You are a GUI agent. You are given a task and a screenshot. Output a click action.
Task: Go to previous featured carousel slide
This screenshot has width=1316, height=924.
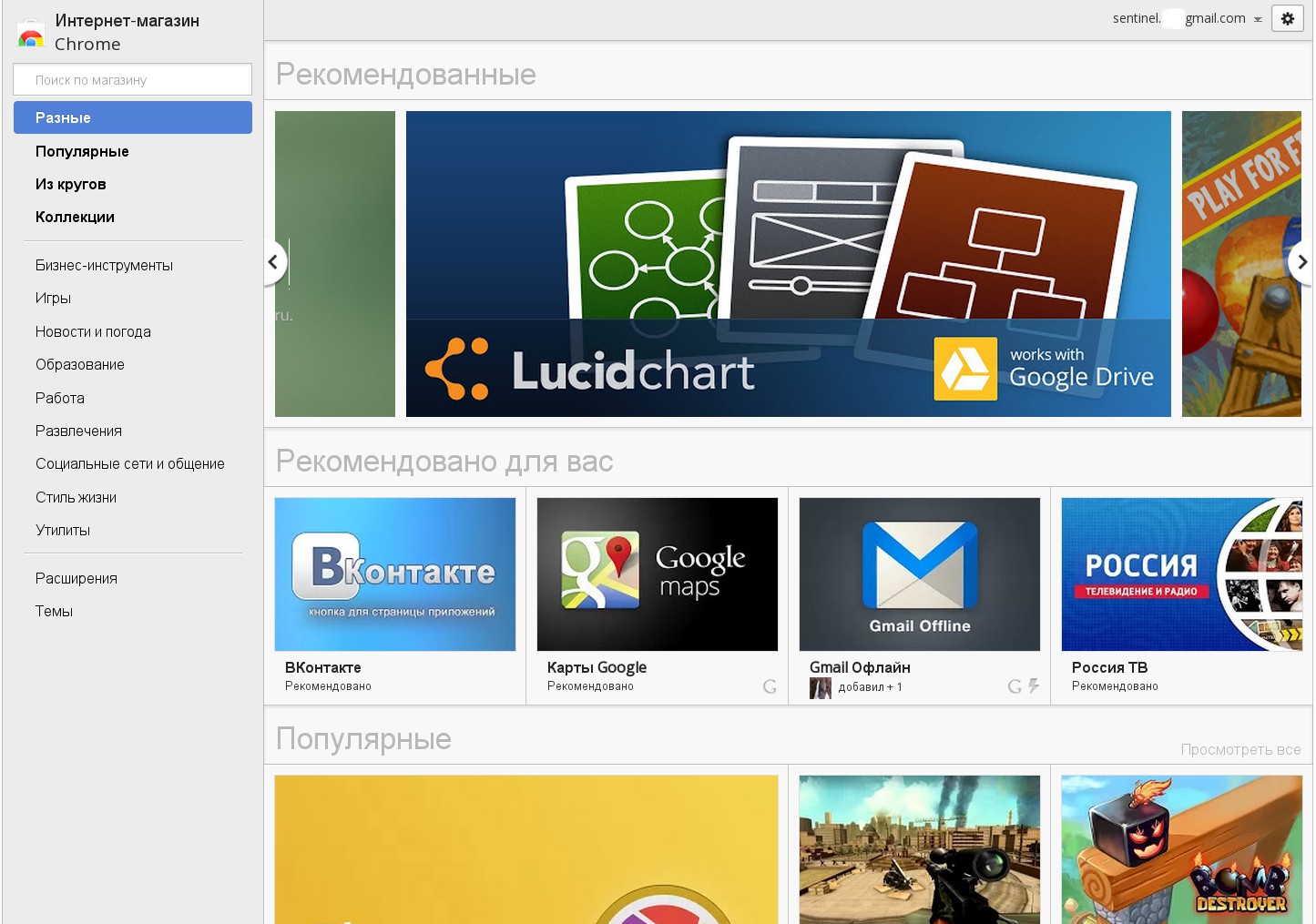click(273, 262)
